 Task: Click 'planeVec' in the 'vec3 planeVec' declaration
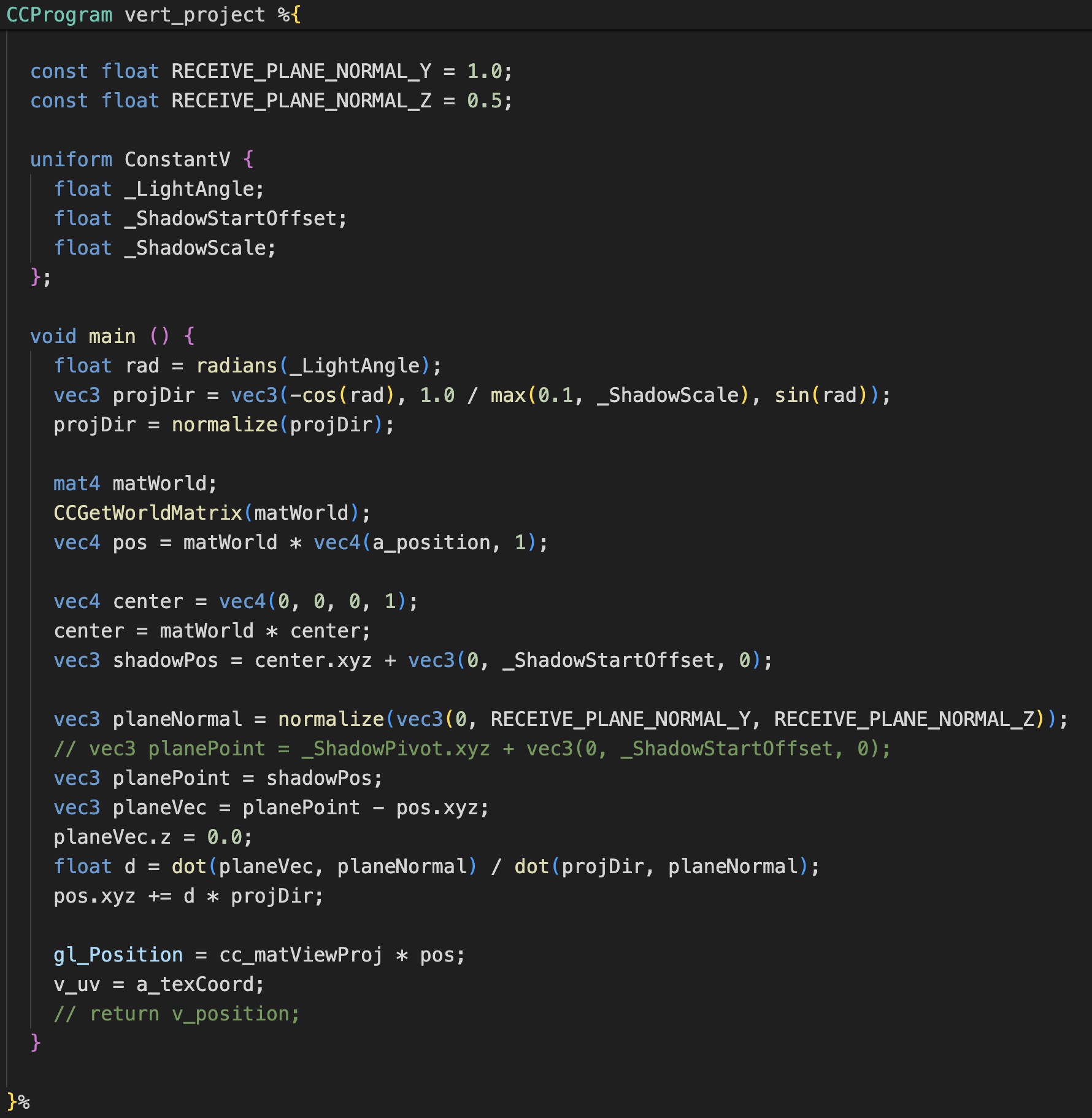point(160,808)
